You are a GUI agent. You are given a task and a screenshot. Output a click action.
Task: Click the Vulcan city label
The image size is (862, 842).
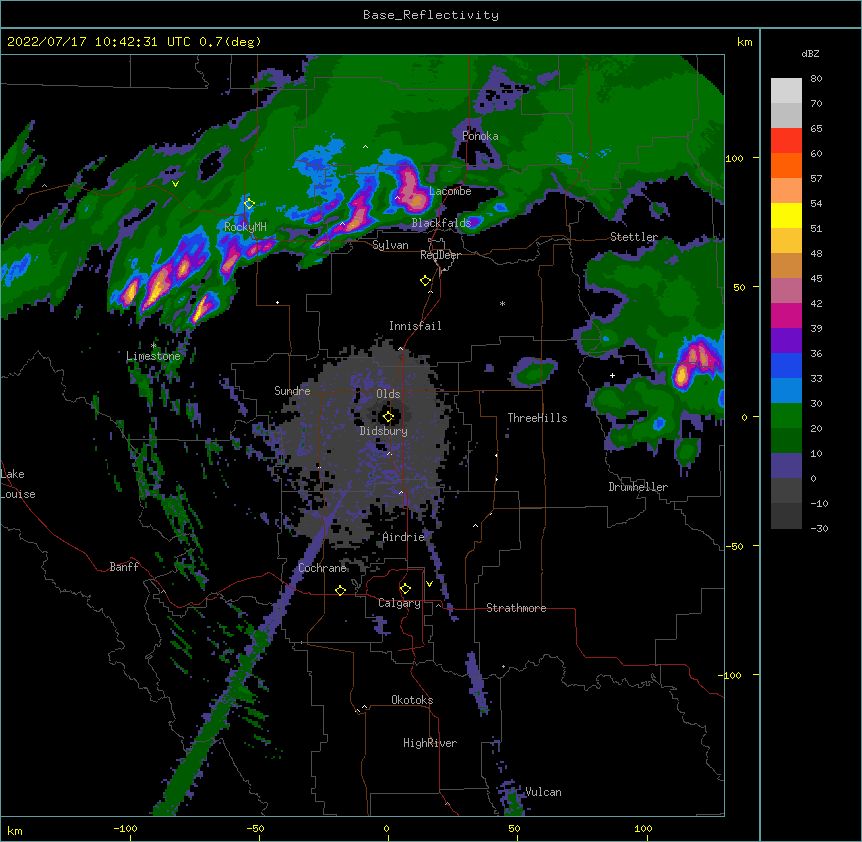tap(543, 792)
